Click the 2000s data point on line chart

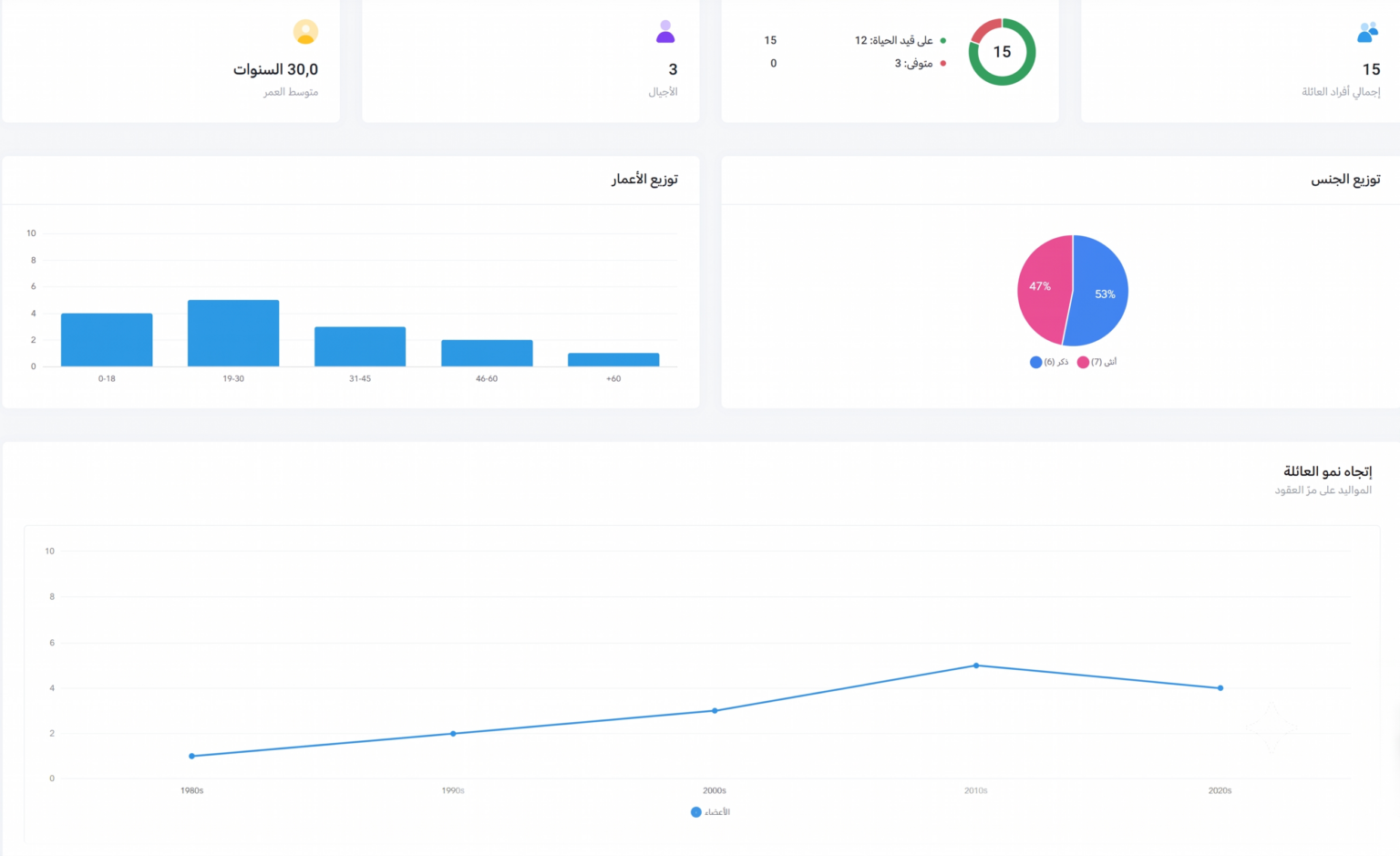point(715,711)
